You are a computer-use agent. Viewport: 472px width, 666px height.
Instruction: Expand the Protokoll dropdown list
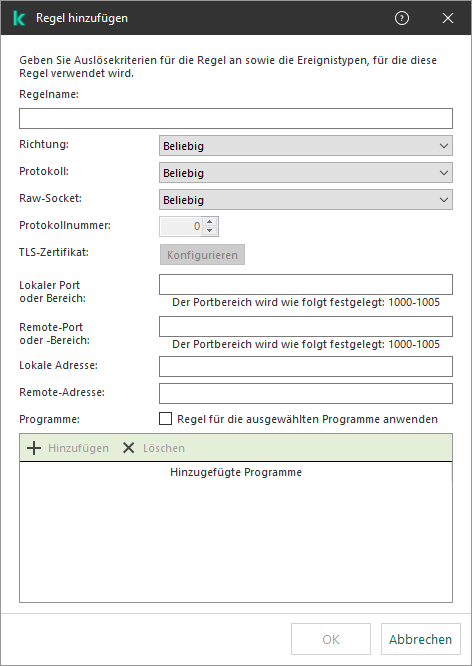pos(306,173)
